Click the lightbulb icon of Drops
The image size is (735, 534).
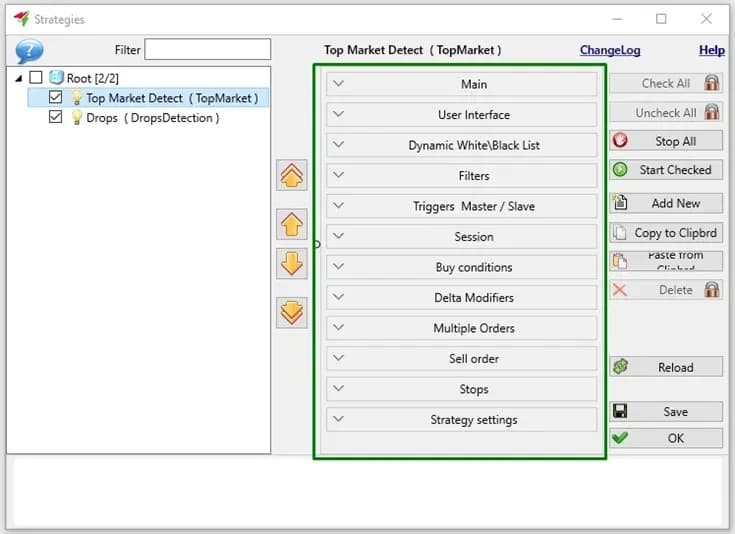[x=76, y=118]
